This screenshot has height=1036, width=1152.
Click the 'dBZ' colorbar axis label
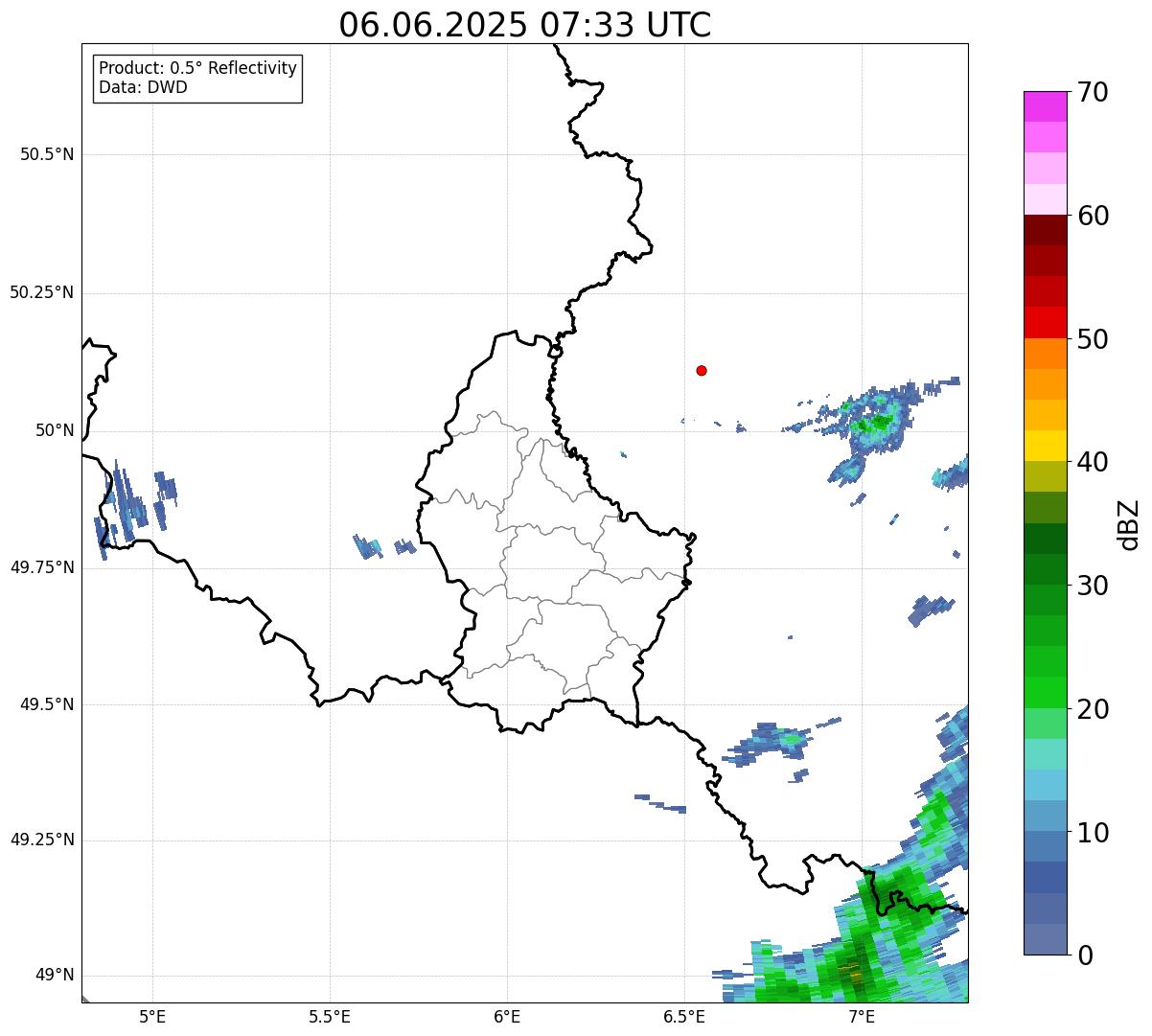tap(1129, 524)
